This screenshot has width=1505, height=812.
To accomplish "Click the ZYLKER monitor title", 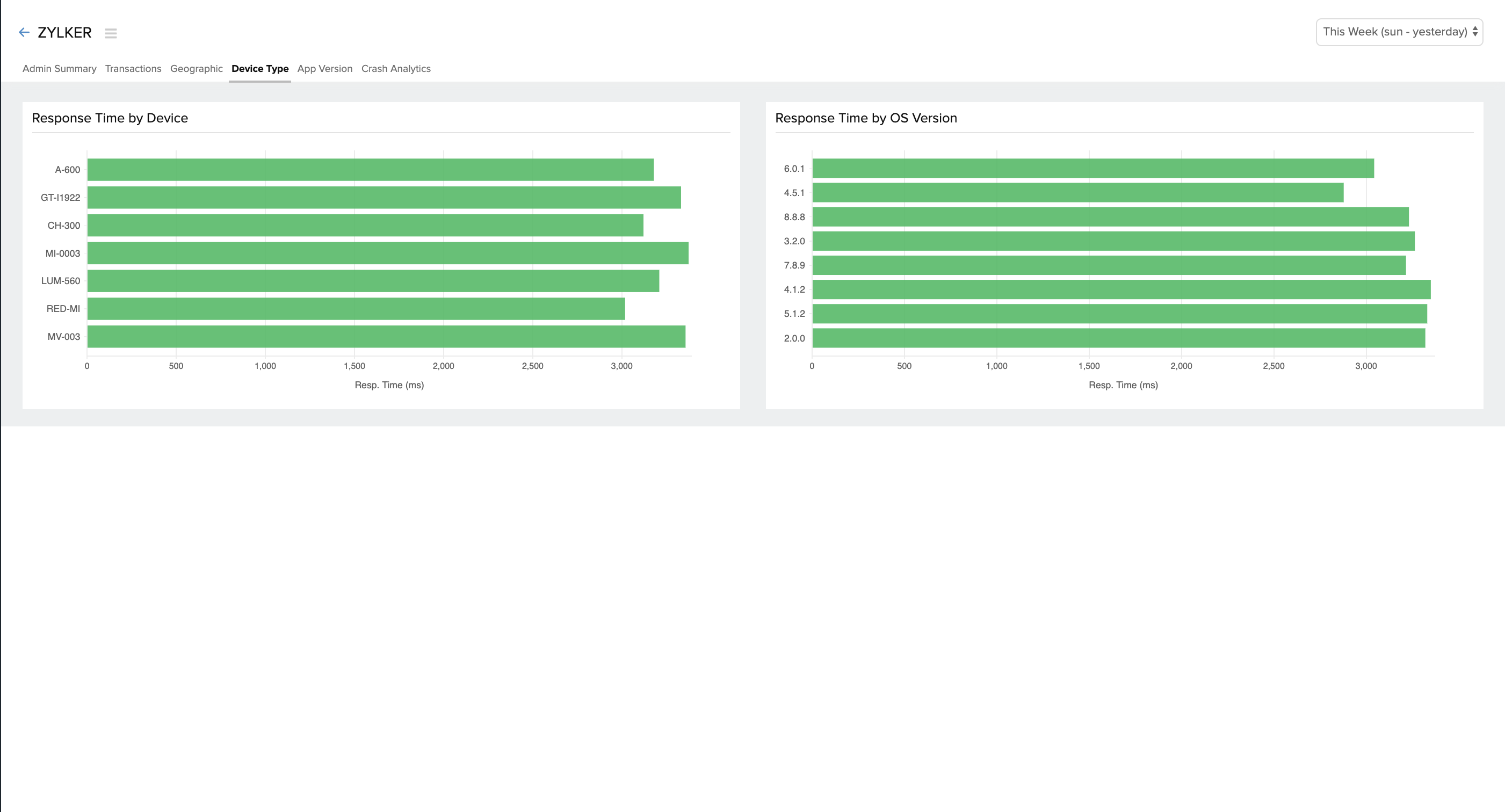I will point(64,32).
